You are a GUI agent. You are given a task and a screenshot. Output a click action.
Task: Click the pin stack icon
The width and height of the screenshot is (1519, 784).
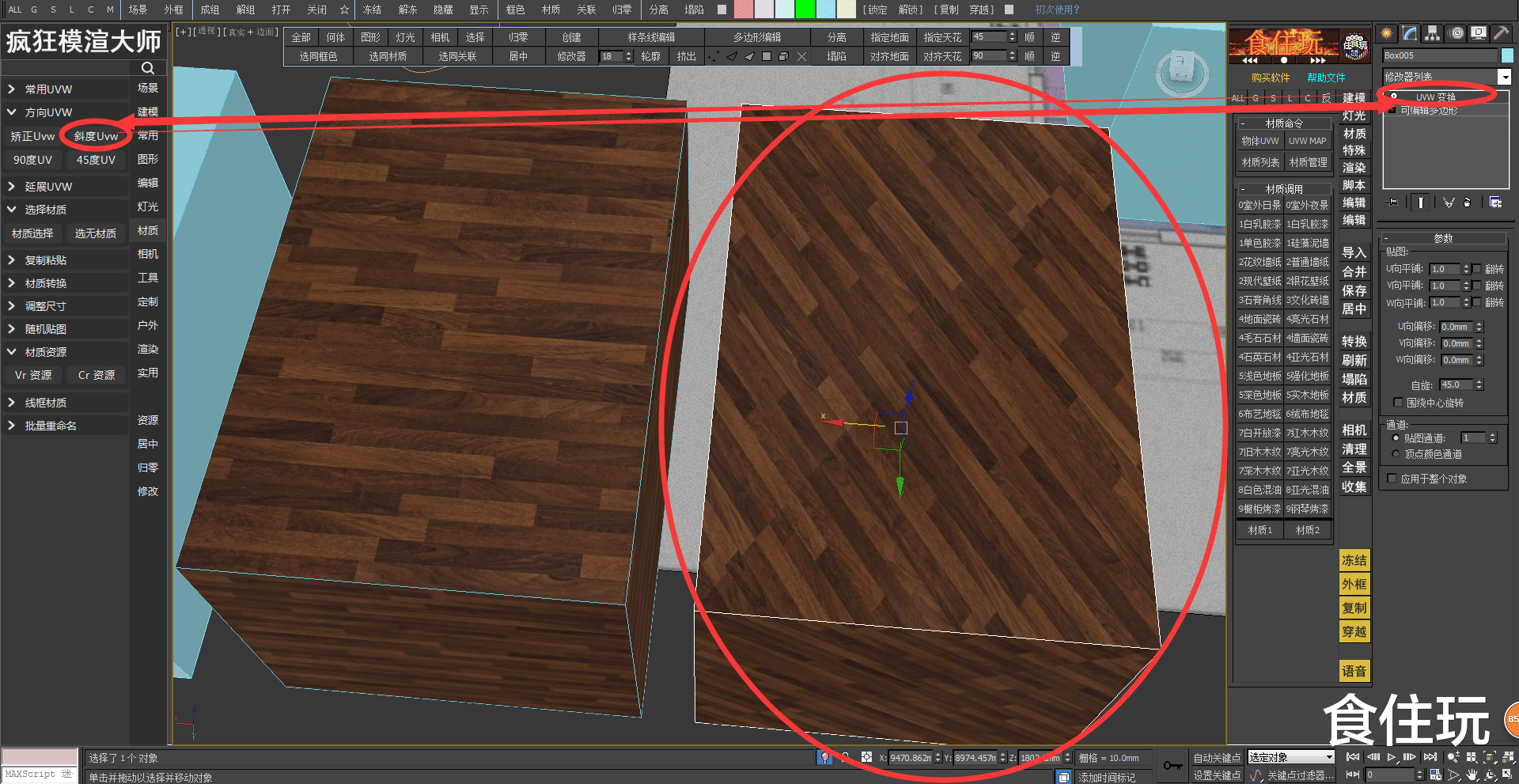point(1393,203)
